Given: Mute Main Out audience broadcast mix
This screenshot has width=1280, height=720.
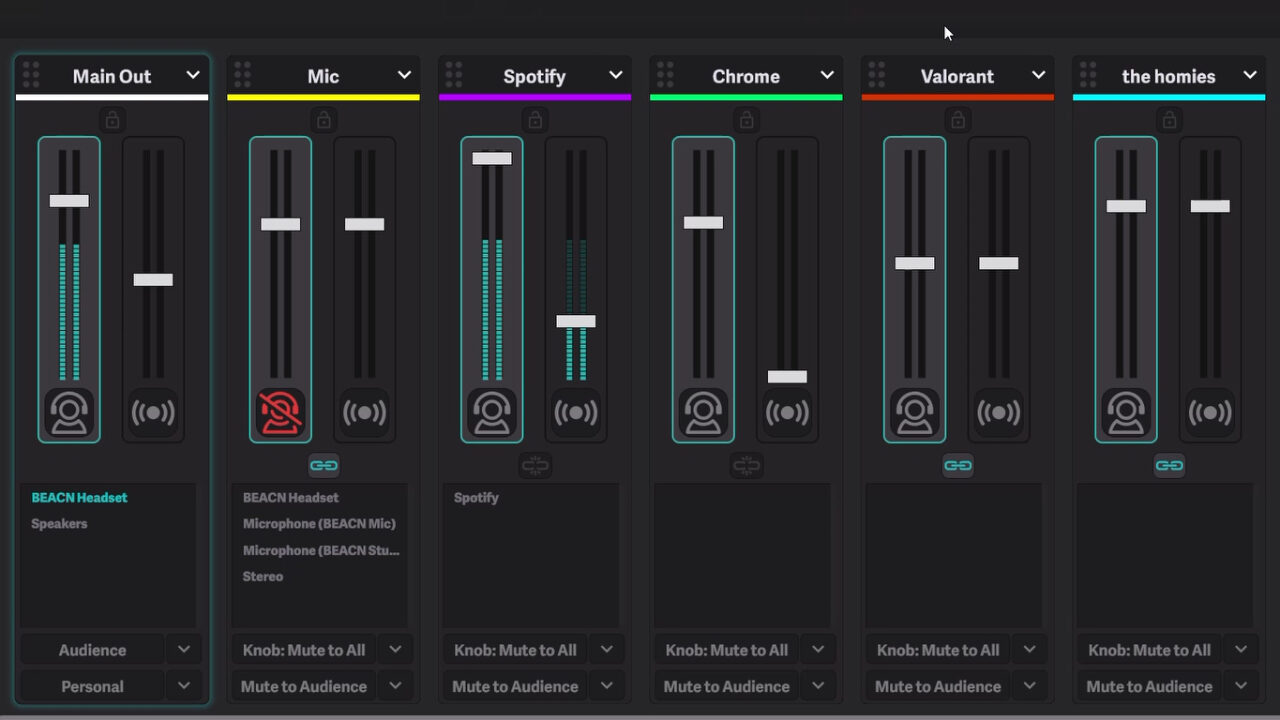Looking at the screenshot, I should pyautogui.click(x=153, y=412).
